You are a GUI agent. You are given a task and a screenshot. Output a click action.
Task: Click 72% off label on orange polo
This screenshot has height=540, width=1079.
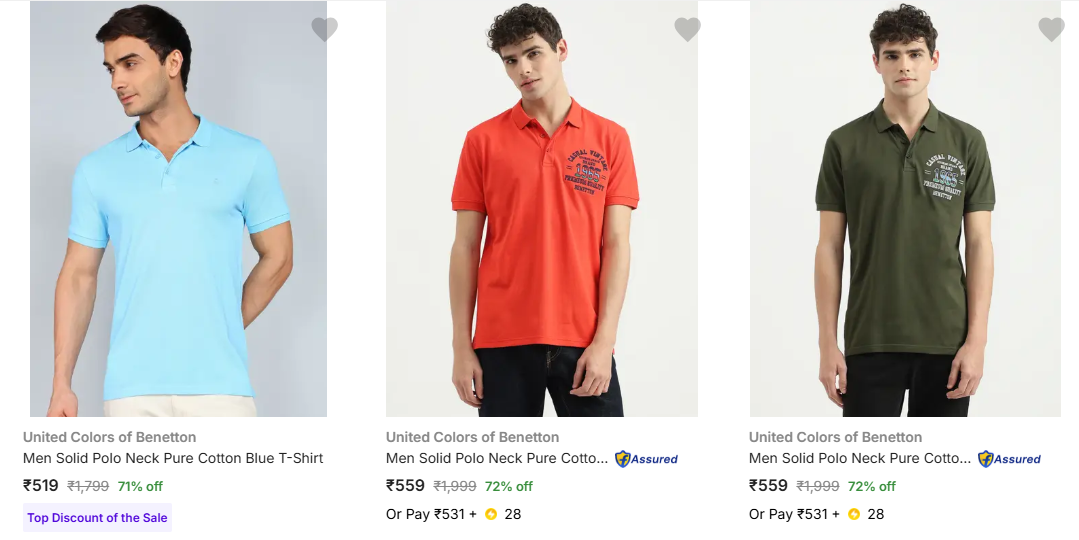(508, 486)
